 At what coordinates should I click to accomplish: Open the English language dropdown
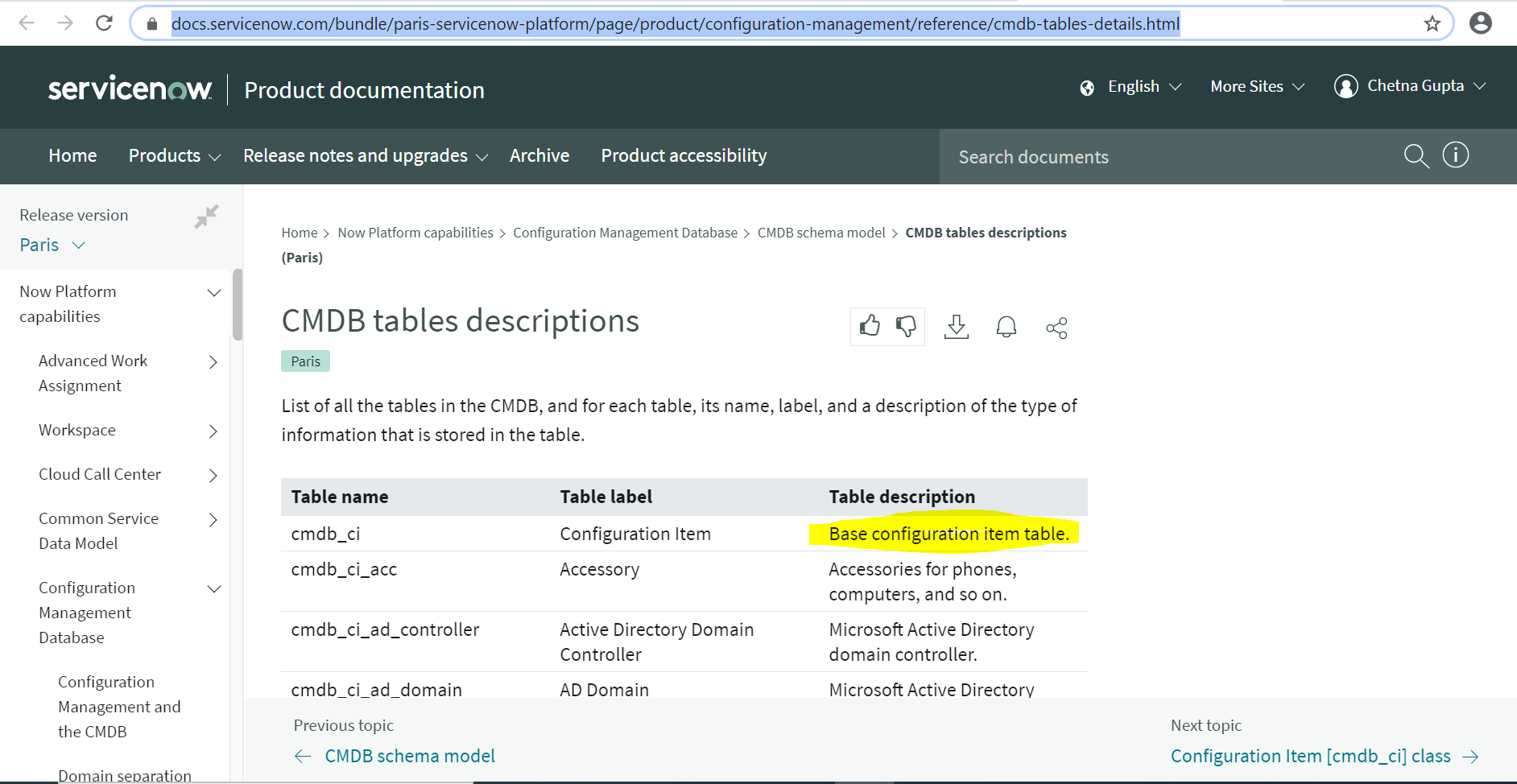point(1145,86)
